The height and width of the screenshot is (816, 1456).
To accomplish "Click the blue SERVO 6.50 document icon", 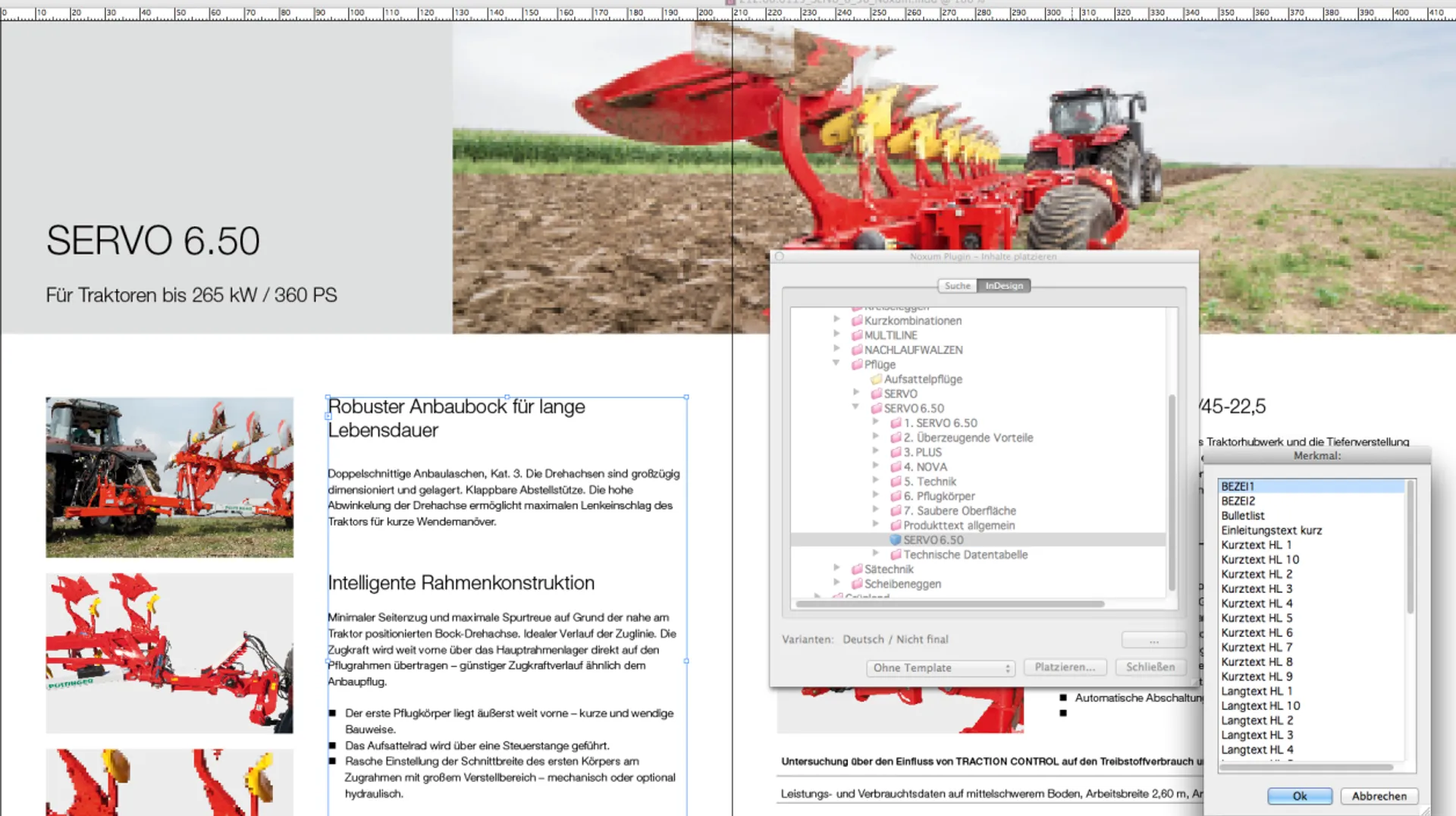I will pos(896,540).
